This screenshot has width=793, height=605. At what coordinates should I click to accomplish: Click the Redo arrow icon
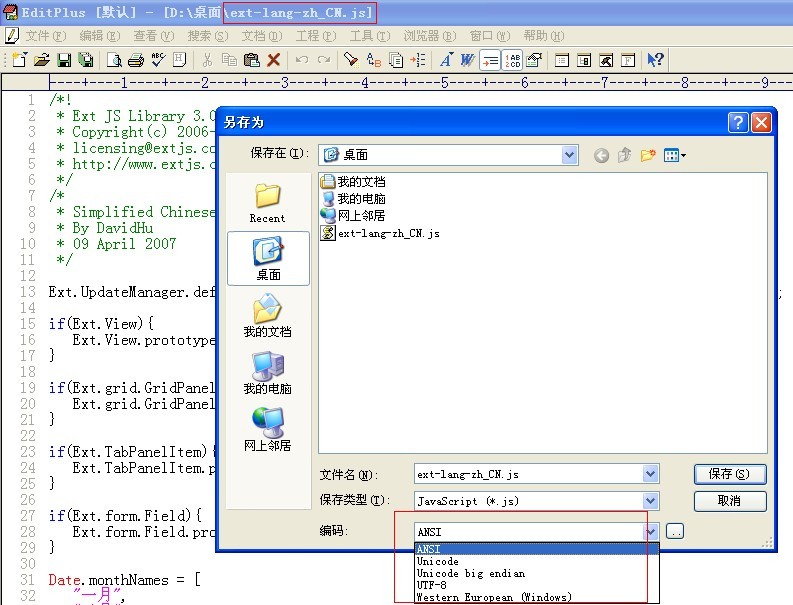point(324,60)
